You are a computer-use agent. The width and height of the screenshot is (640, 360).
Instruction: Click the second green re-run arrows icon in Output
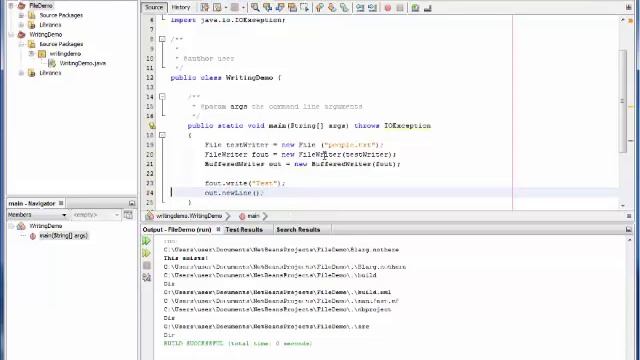[x=147, y=253]
